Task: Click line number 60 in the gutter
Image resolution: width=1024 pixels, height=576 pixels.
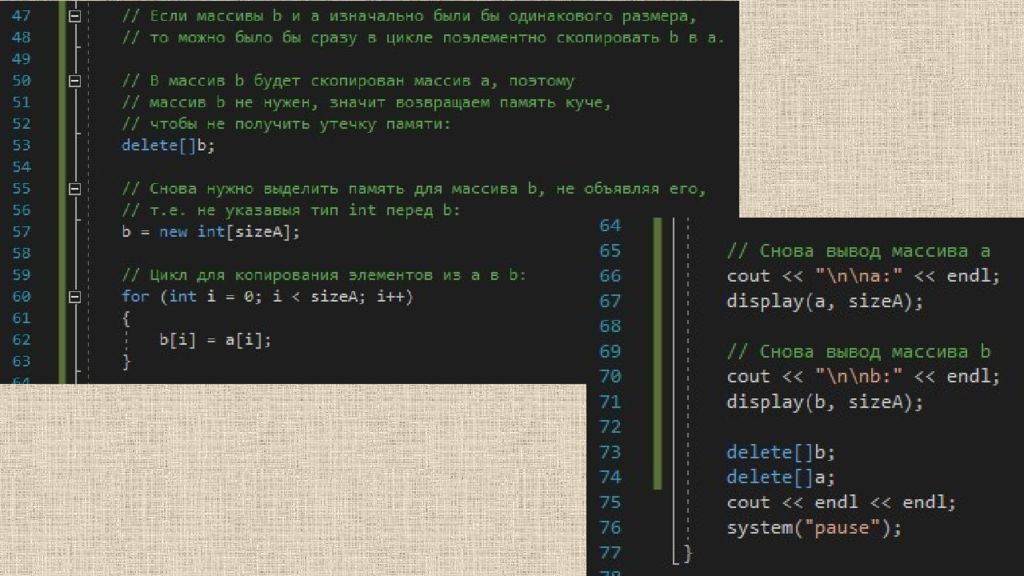Action: [22, 296]
